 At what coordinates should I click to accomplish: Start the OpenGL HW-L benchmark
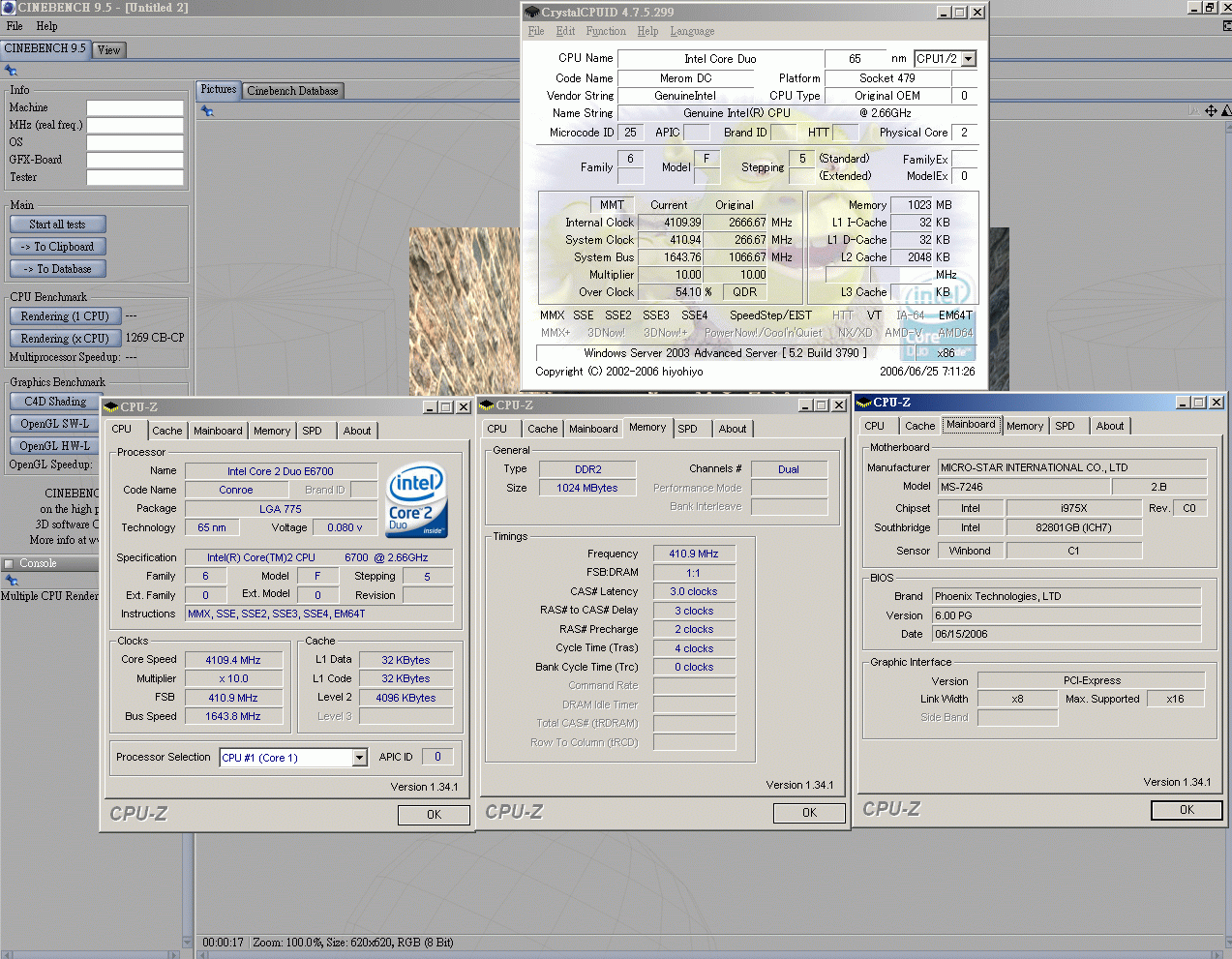click(x=55, y=446)
